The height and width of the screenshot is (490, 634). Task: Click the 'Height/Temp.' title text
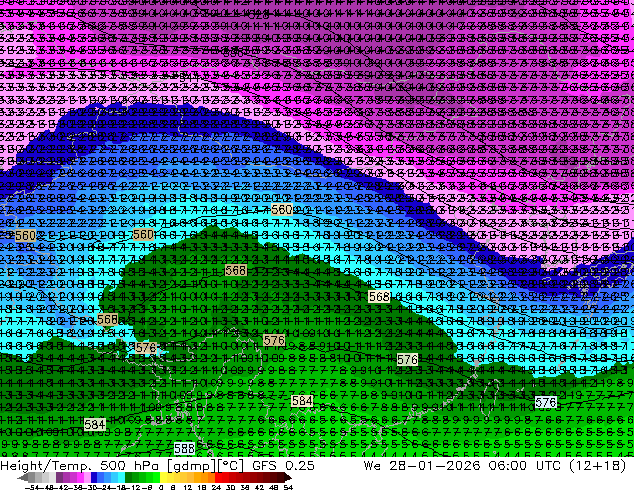[45, 466]
